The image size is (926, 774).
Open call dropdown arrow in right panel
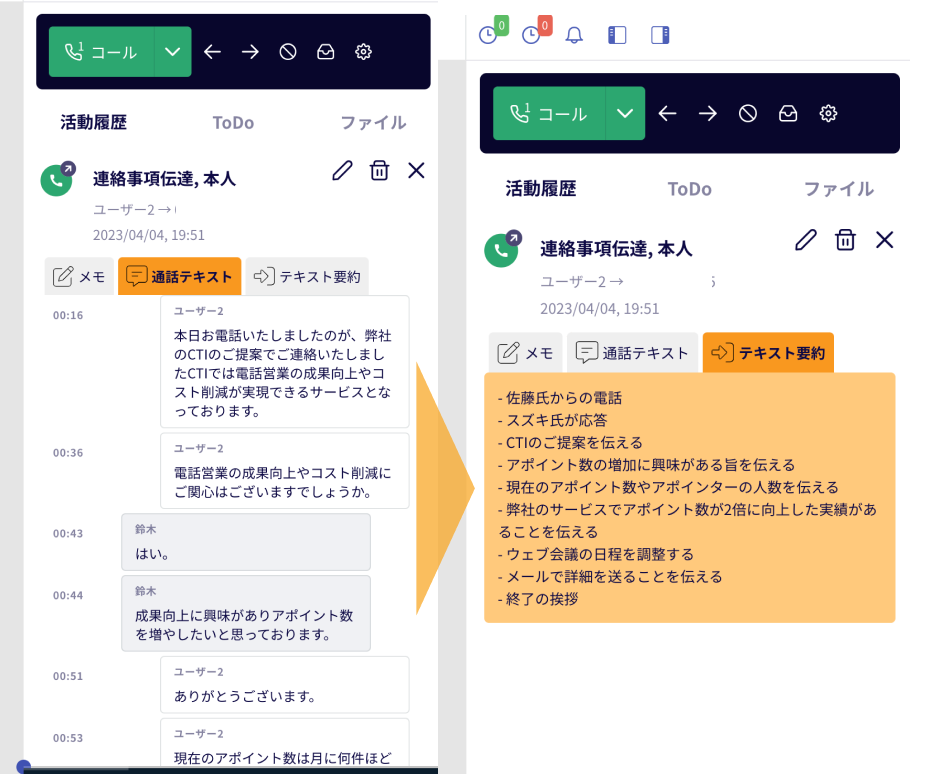click(625, 113)
